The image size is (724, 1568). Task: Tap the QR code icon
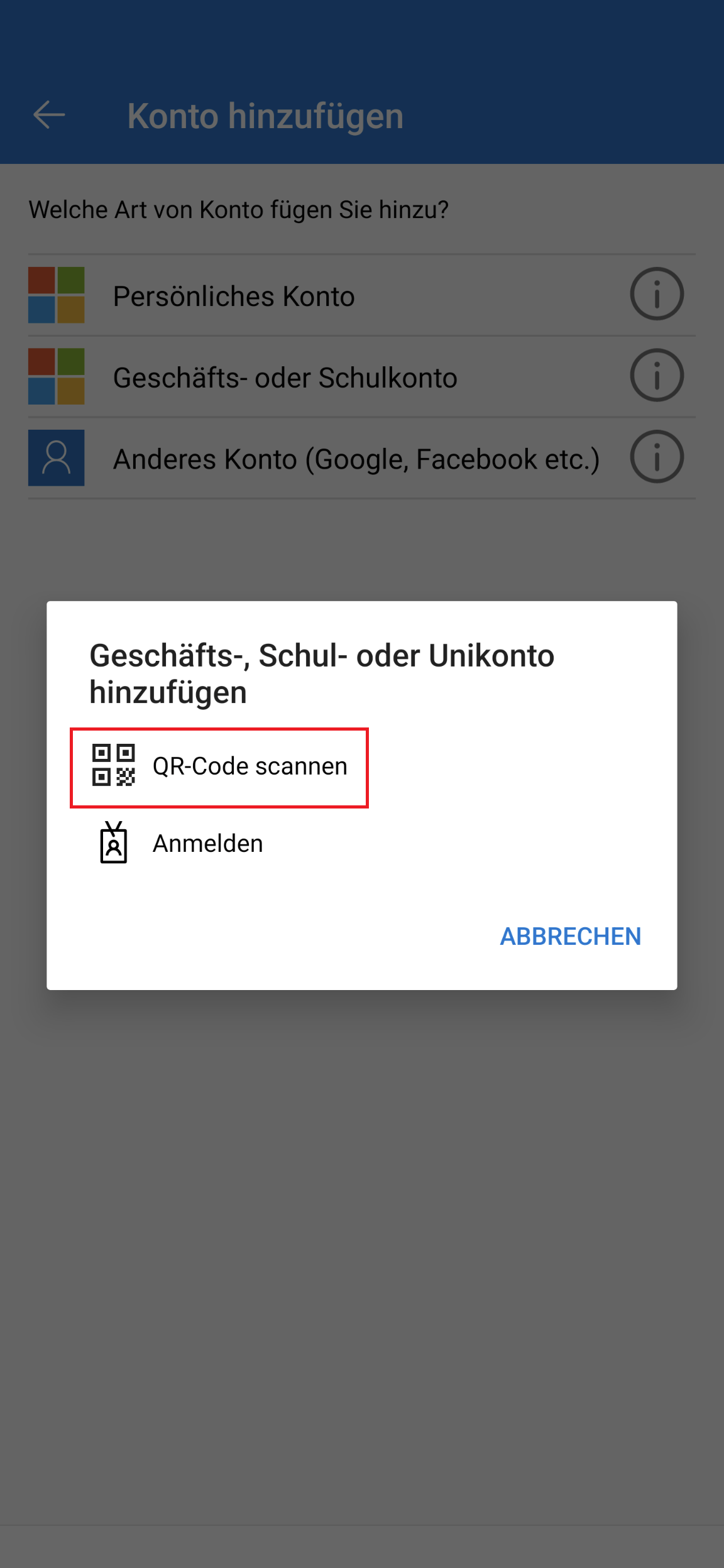(114, 765)
